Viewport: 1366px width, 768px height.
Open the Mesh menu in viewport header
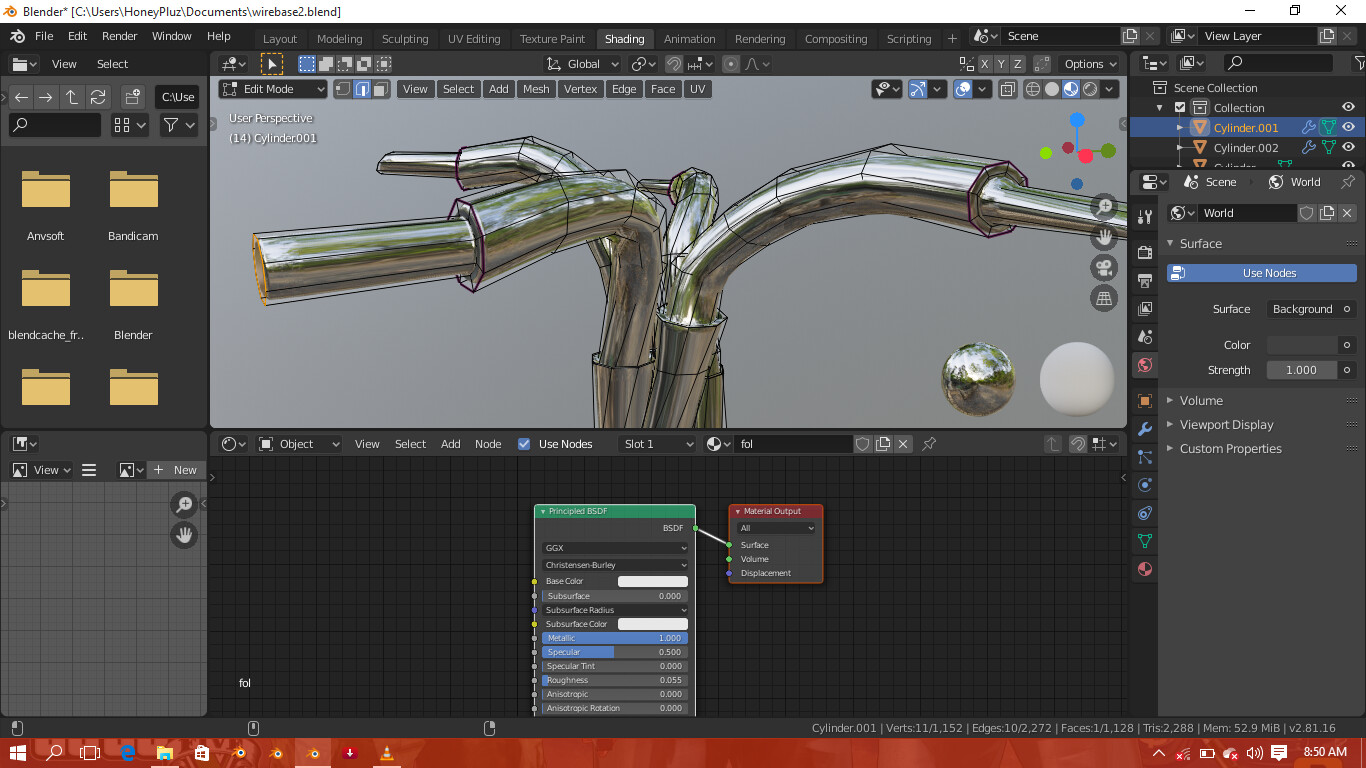[536, 89]
